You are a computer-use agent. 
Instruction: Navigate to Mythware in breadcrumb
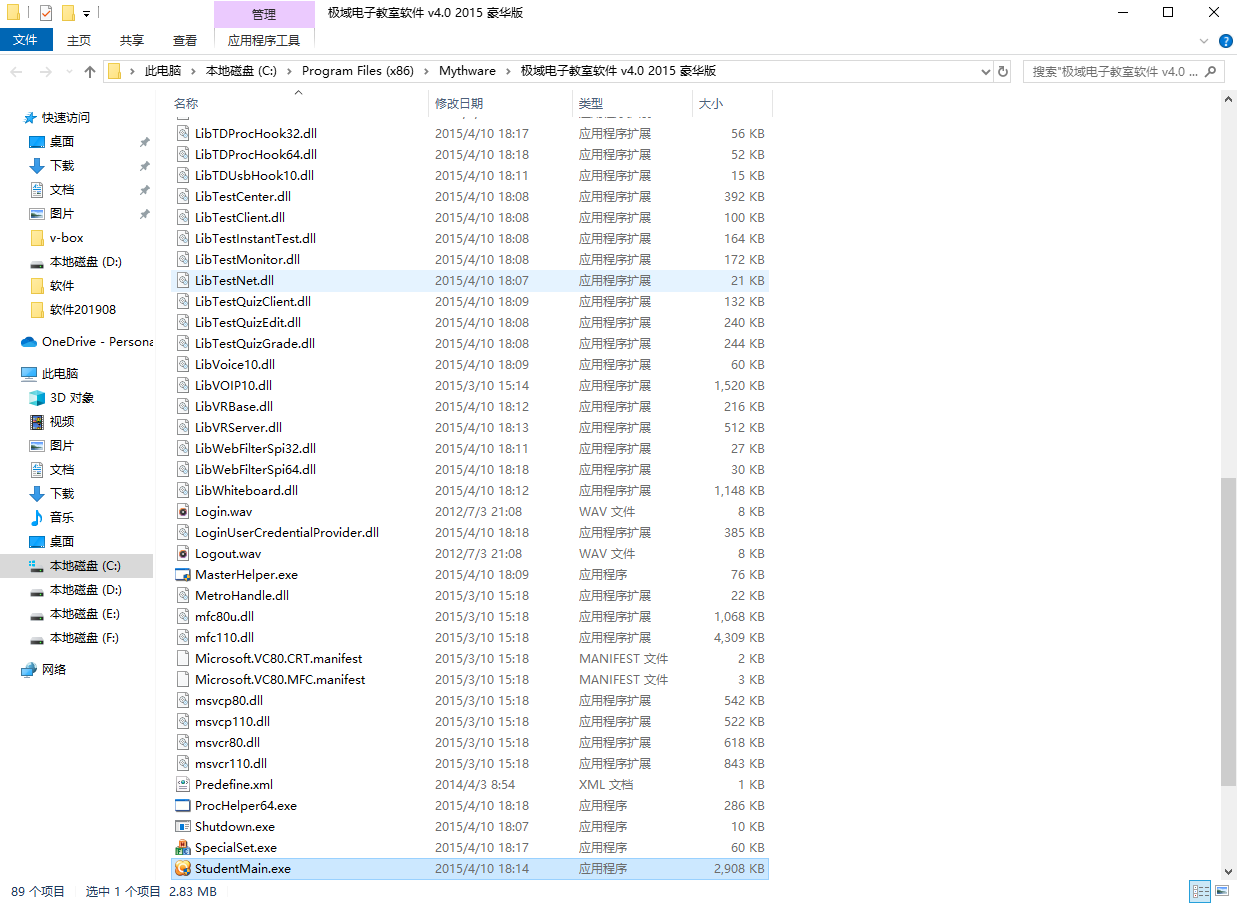click(467, 71)
